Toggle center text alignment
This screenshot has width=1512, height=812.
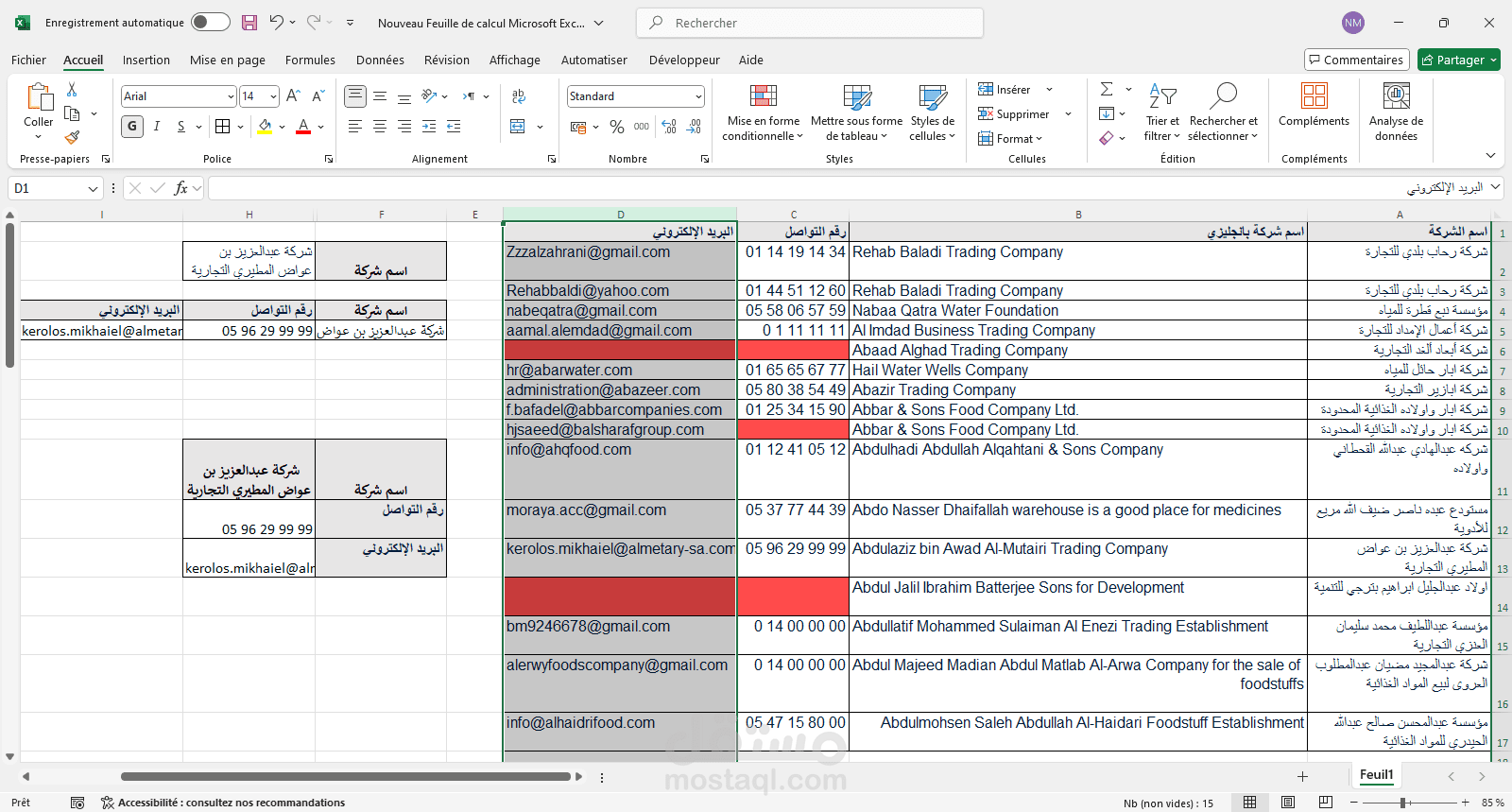(x=380, y=126)
